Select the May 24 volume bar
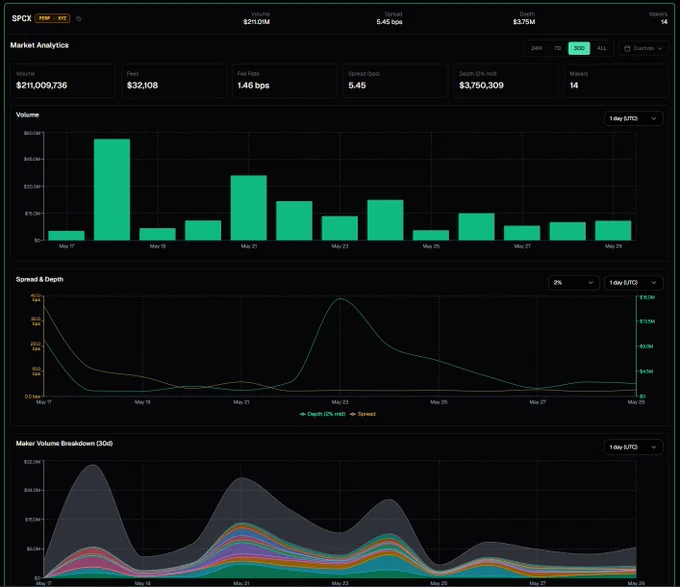Image resolution: width=680 pixels, height=587 pixels. point(385,220)
